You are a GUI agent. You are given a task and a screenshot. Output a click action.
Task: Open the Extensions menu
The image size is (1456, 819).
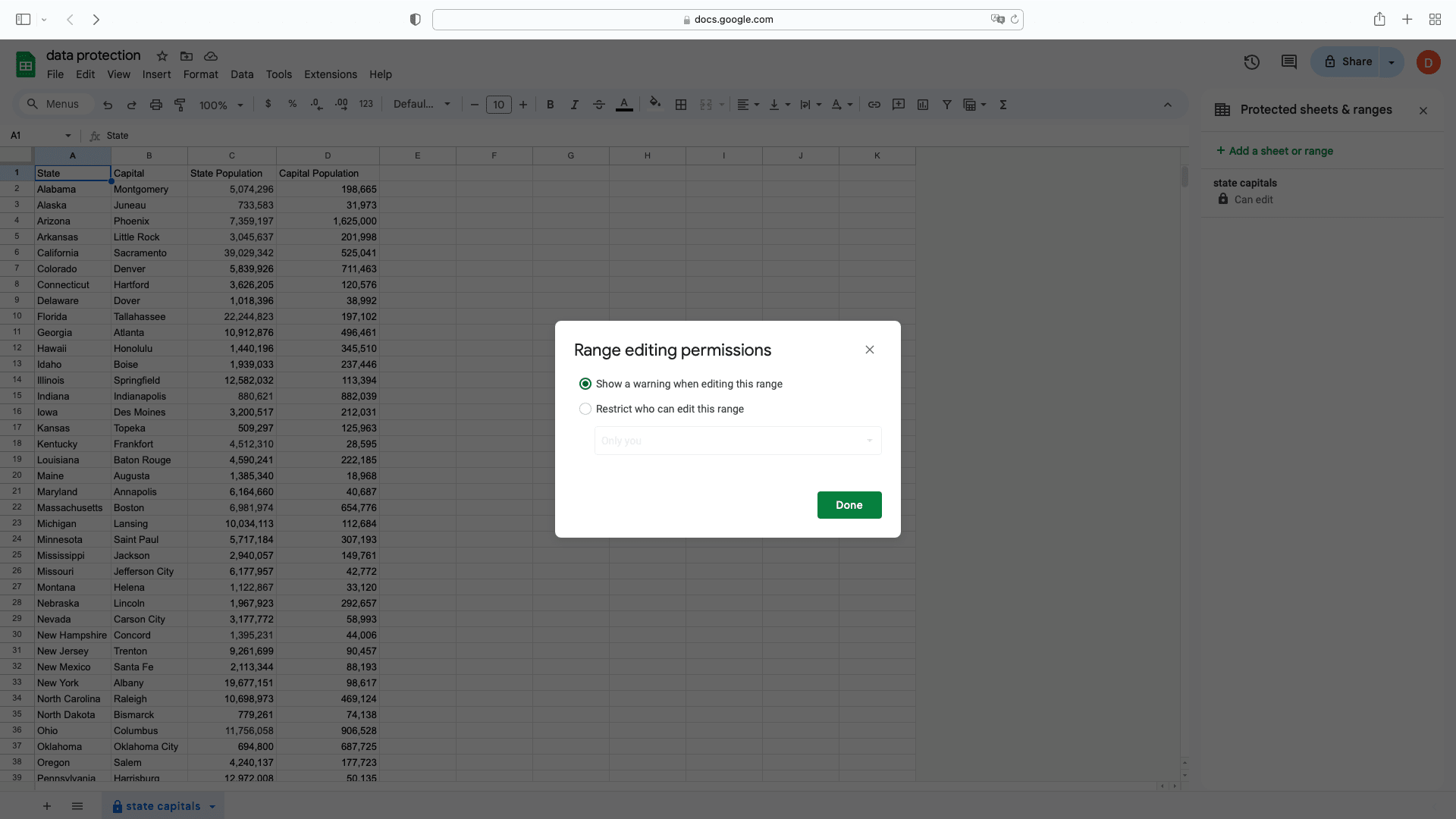pyautogui.click(x=330, y=74)
